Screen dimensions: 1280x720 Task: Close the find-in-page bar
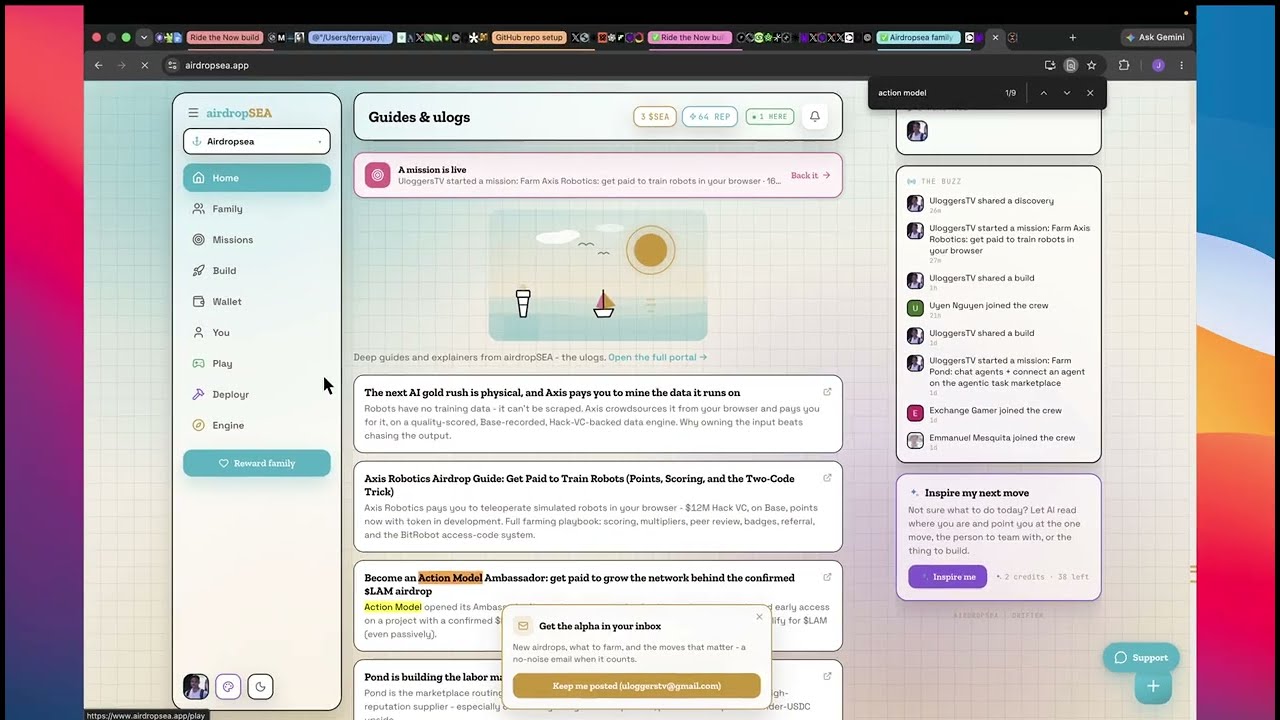pyautogui.click(x=1090, y=93)
